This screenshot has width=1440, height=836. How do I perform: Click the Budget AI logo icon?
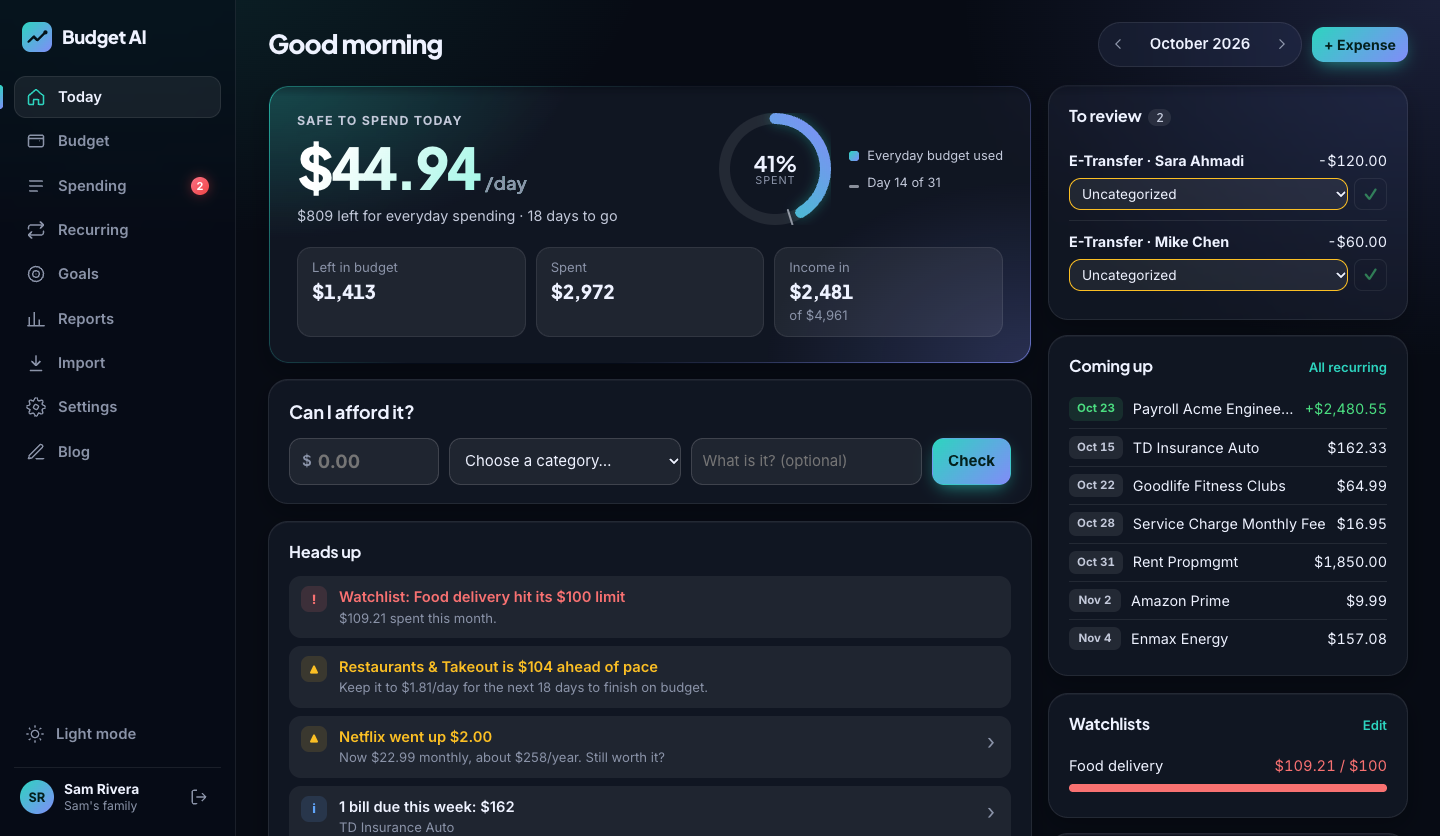coord(37,37)
